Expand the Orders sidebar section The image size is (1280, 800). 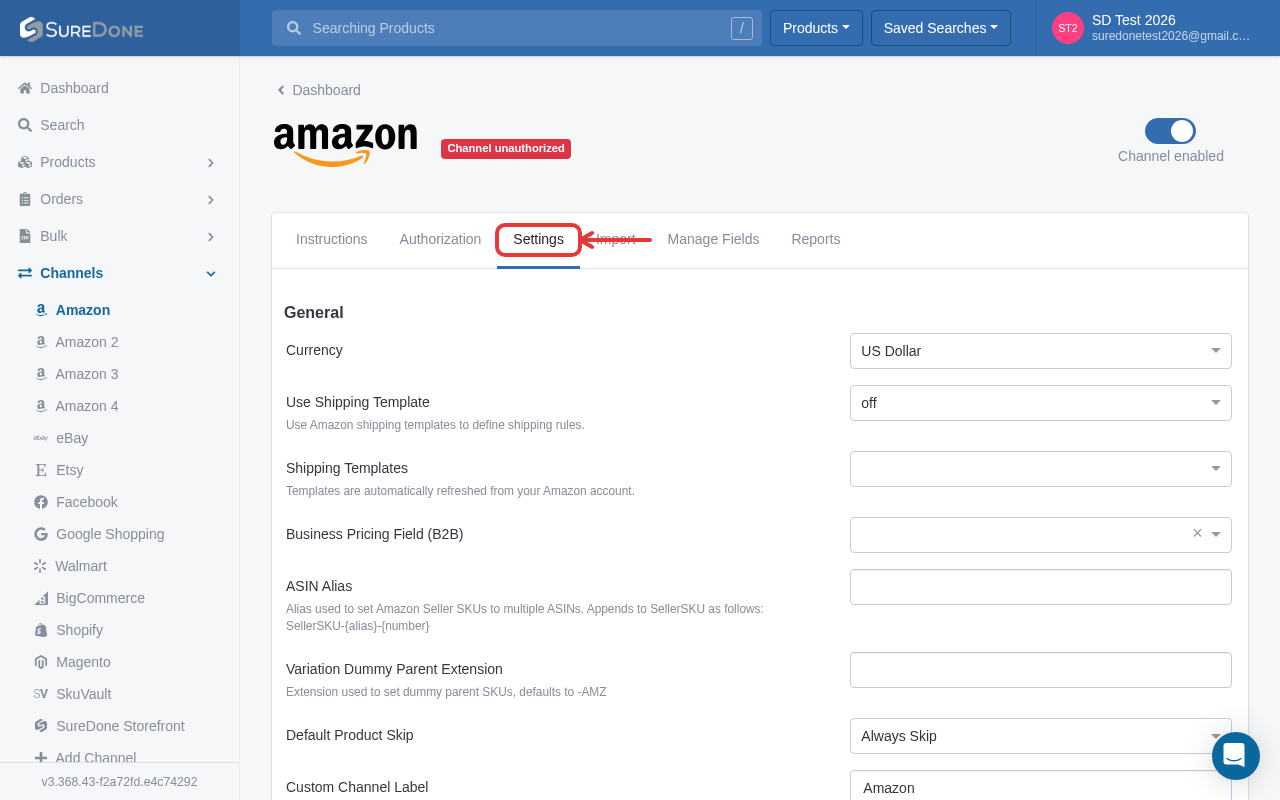[x=211, y=199]
